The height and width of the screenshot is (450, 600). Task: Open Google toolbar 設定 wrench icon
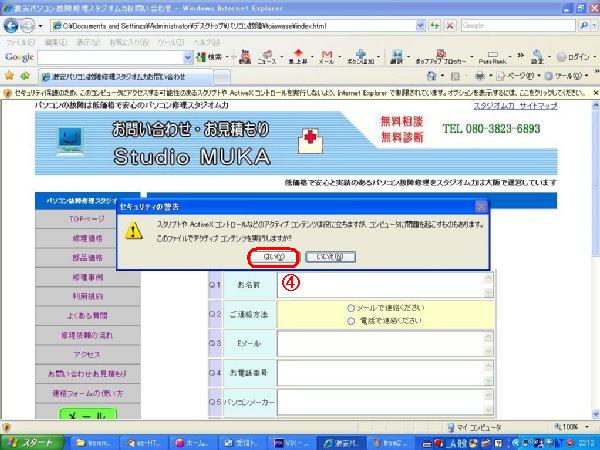[x=537, y=57]
